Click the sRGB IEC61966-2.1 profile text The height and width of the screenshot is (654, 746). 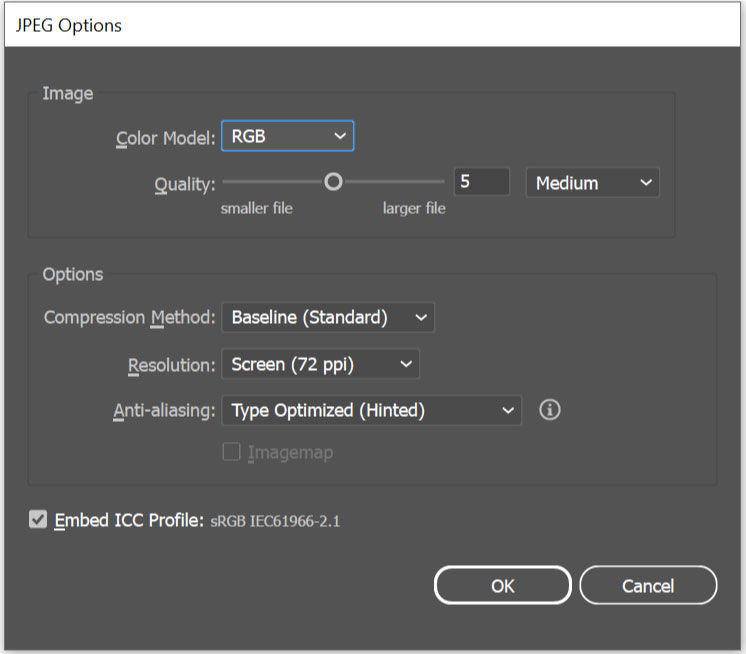pos(275,521)
